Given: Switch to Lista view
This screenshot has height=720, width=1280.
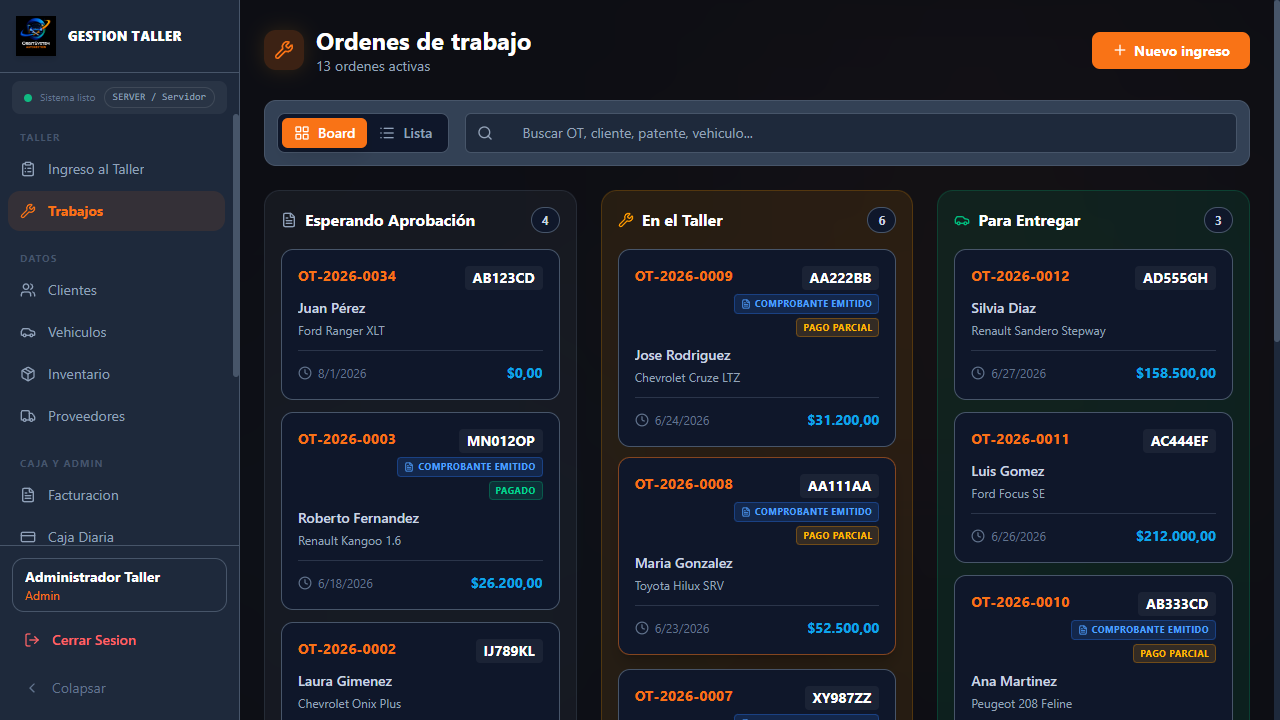Looking at the screenshot, I should click(x=407, y=133).
